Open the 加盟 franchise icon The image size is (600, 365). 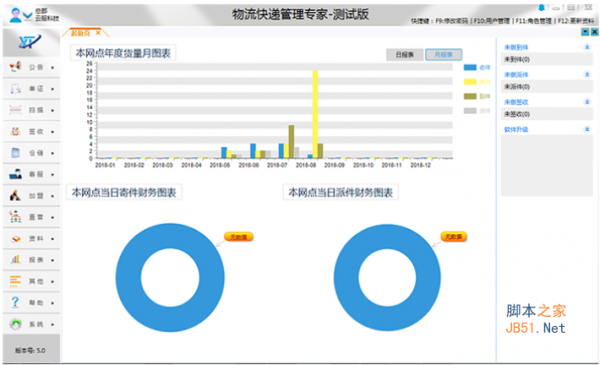pos(15,196)
